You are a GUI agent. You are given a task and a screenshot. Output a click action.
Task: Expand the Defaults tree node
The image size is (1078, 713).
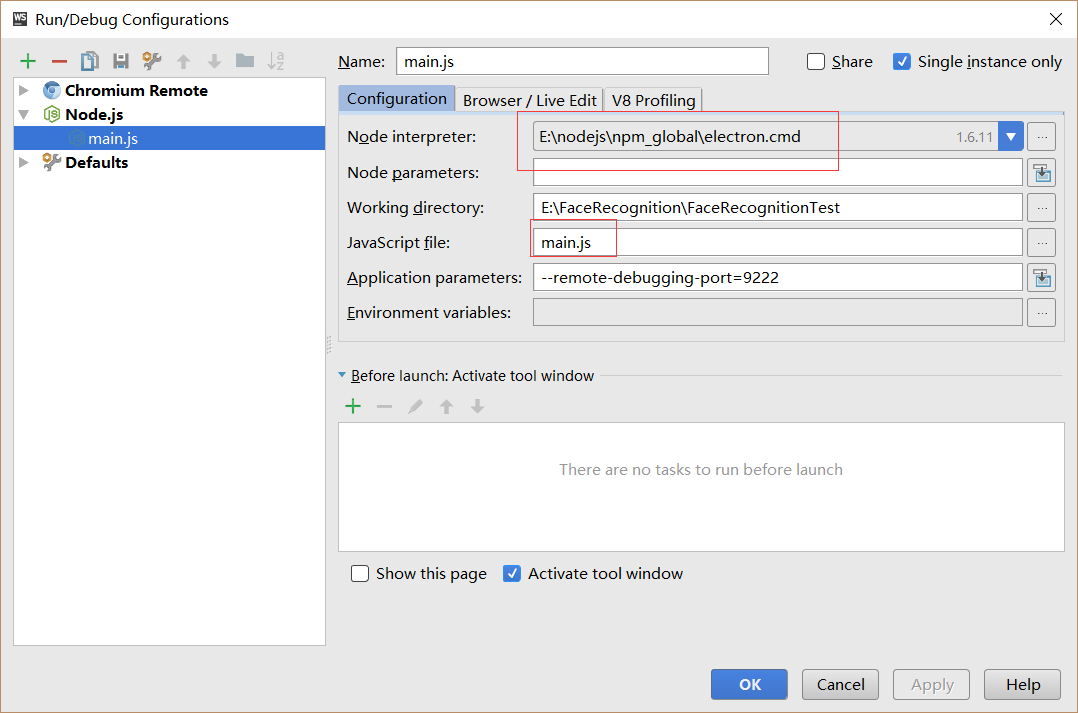coord(24,162)
